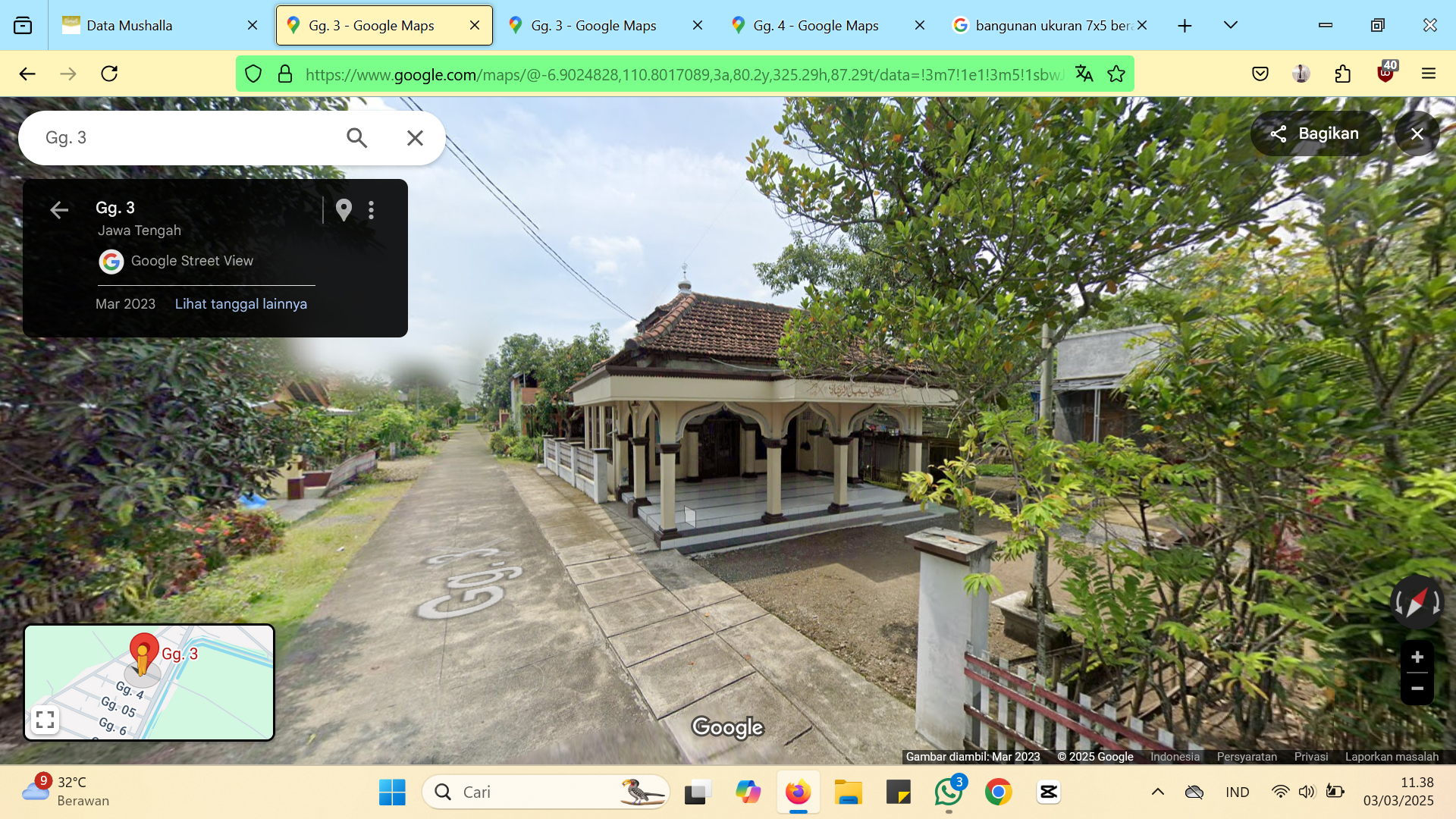Bookmark this page with the star icon

pyautogui.click(x=1116, y=74)
